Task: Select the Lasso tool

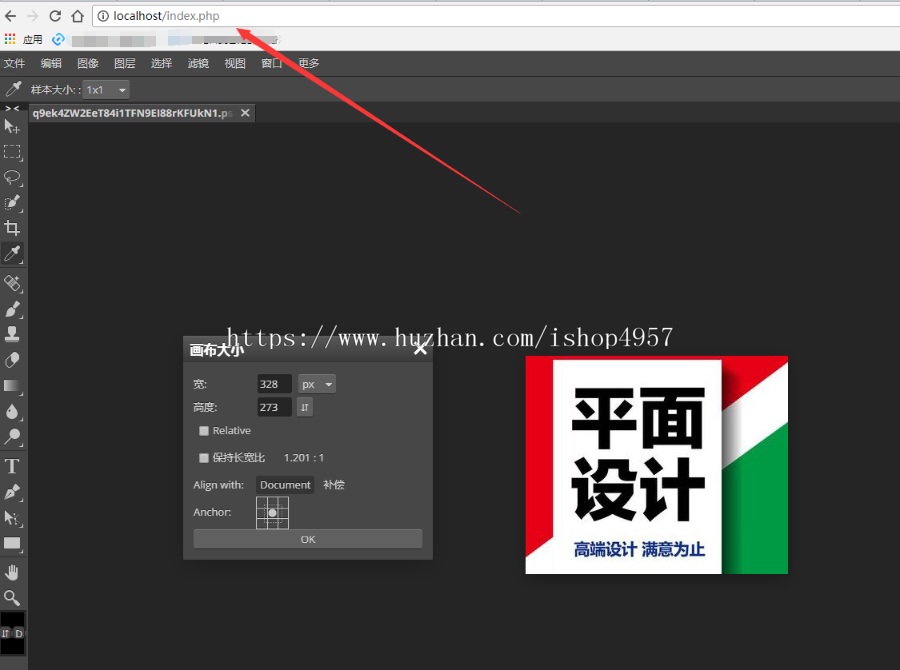Action: tap(12, 178)
